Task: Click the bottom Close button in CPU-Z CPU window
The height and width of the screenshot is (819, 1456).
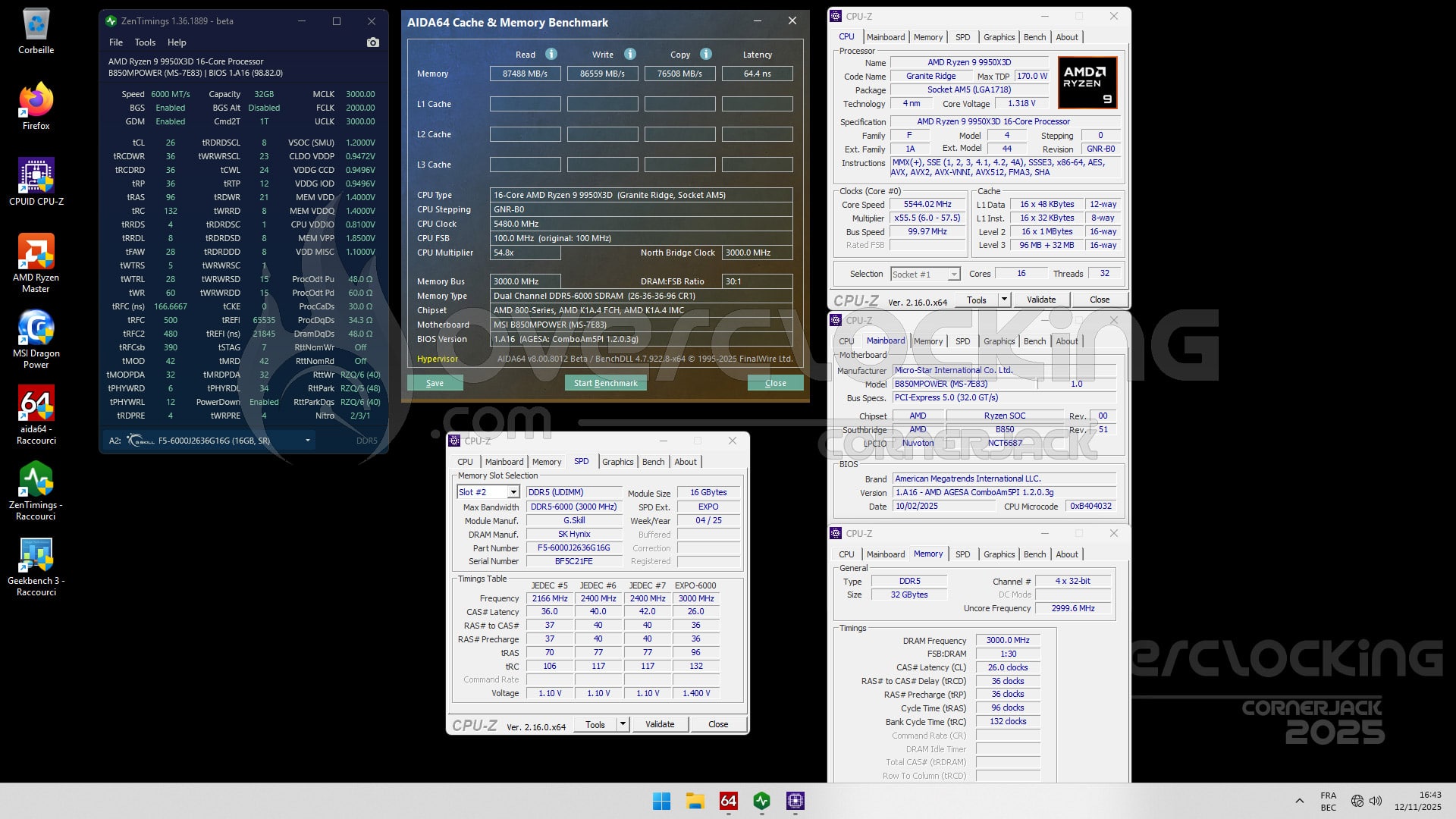Action: click(x=1100, y=300)
